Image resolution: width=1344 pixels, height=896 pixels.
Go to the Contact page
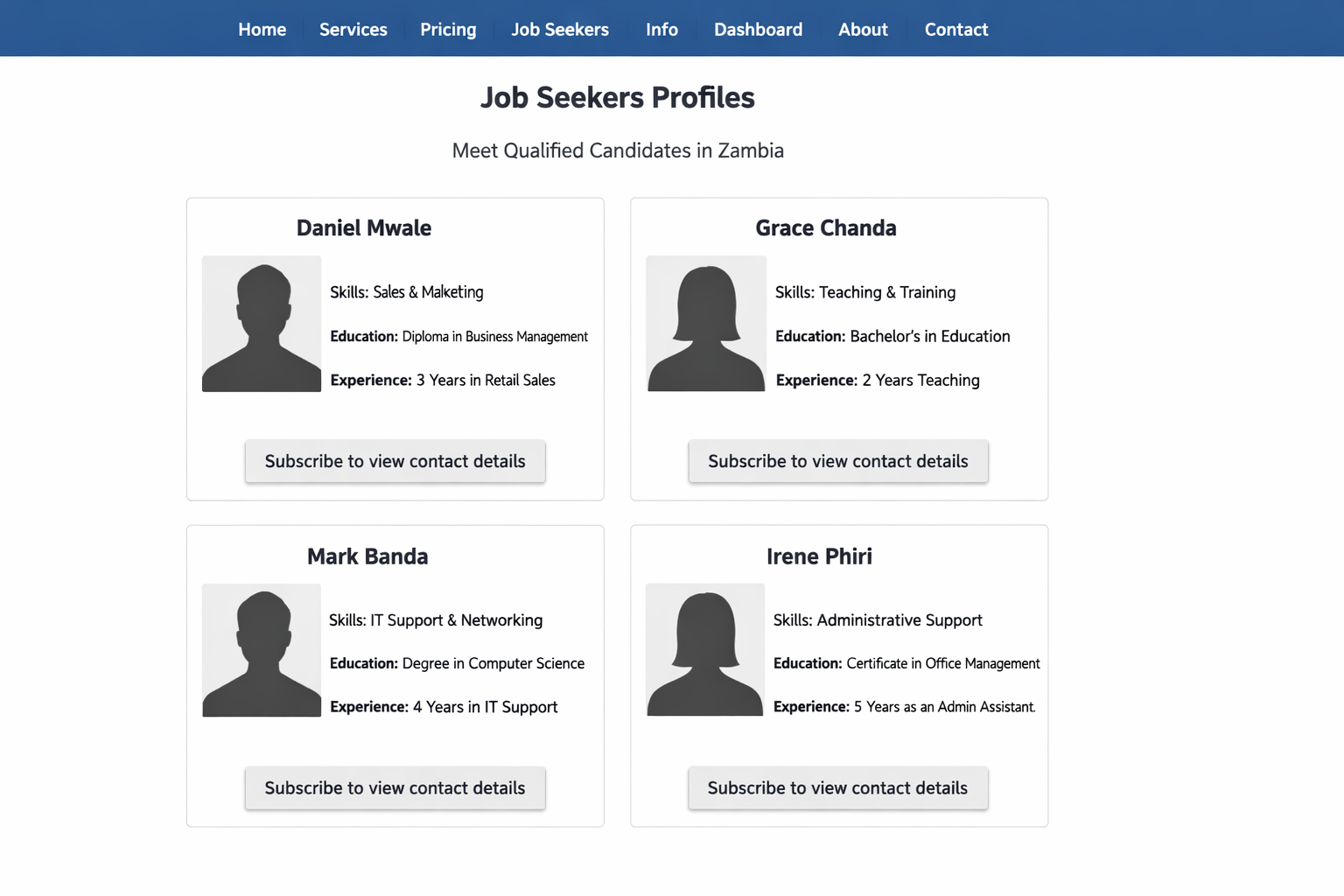pyautogui.click(x=956, y=30)
